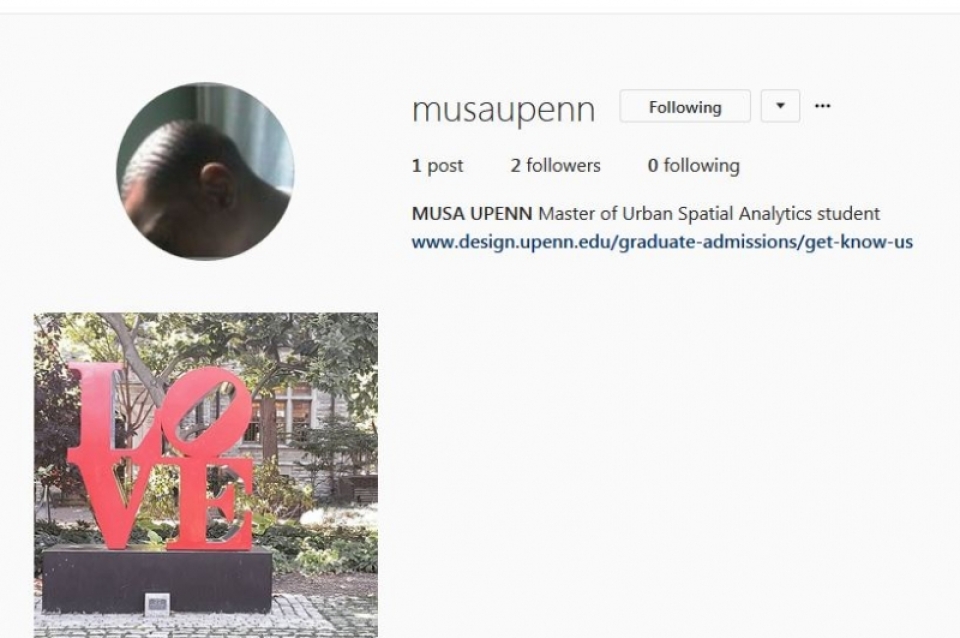The height and width of the screenshot is (638, 960).
Task: Open the three-dot options menu
Action: point(822,107)
